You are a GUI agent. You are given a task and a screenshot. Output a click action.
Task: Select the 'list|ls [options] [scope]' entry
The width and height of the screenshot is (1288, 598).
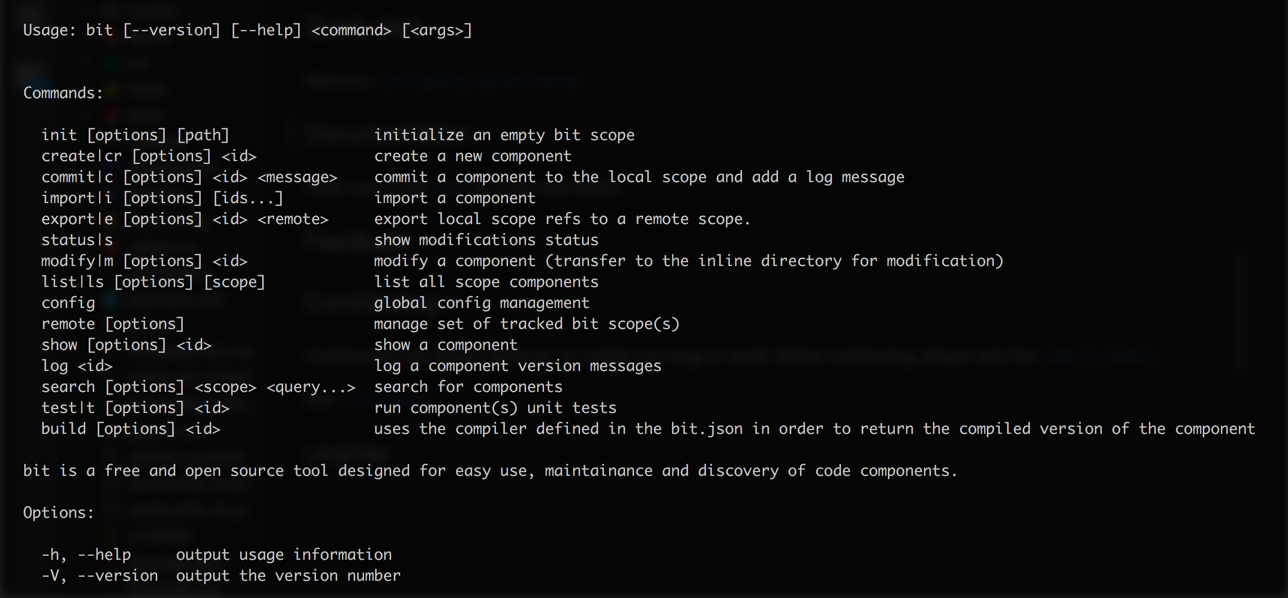[x=153, y=282]
